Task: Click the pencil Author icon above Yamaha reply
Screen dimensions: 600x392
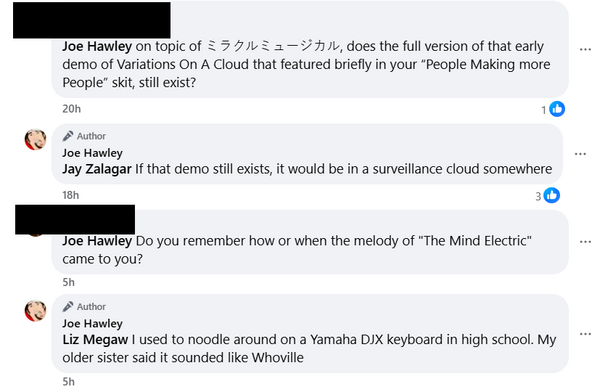Action: pyautogui.click(x=68, y=307)
